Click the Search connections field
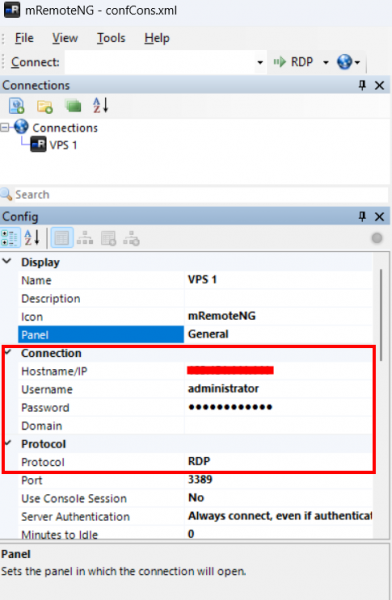Screen dimensions: 392x600 pyautogui.click(x=201, y=194)
